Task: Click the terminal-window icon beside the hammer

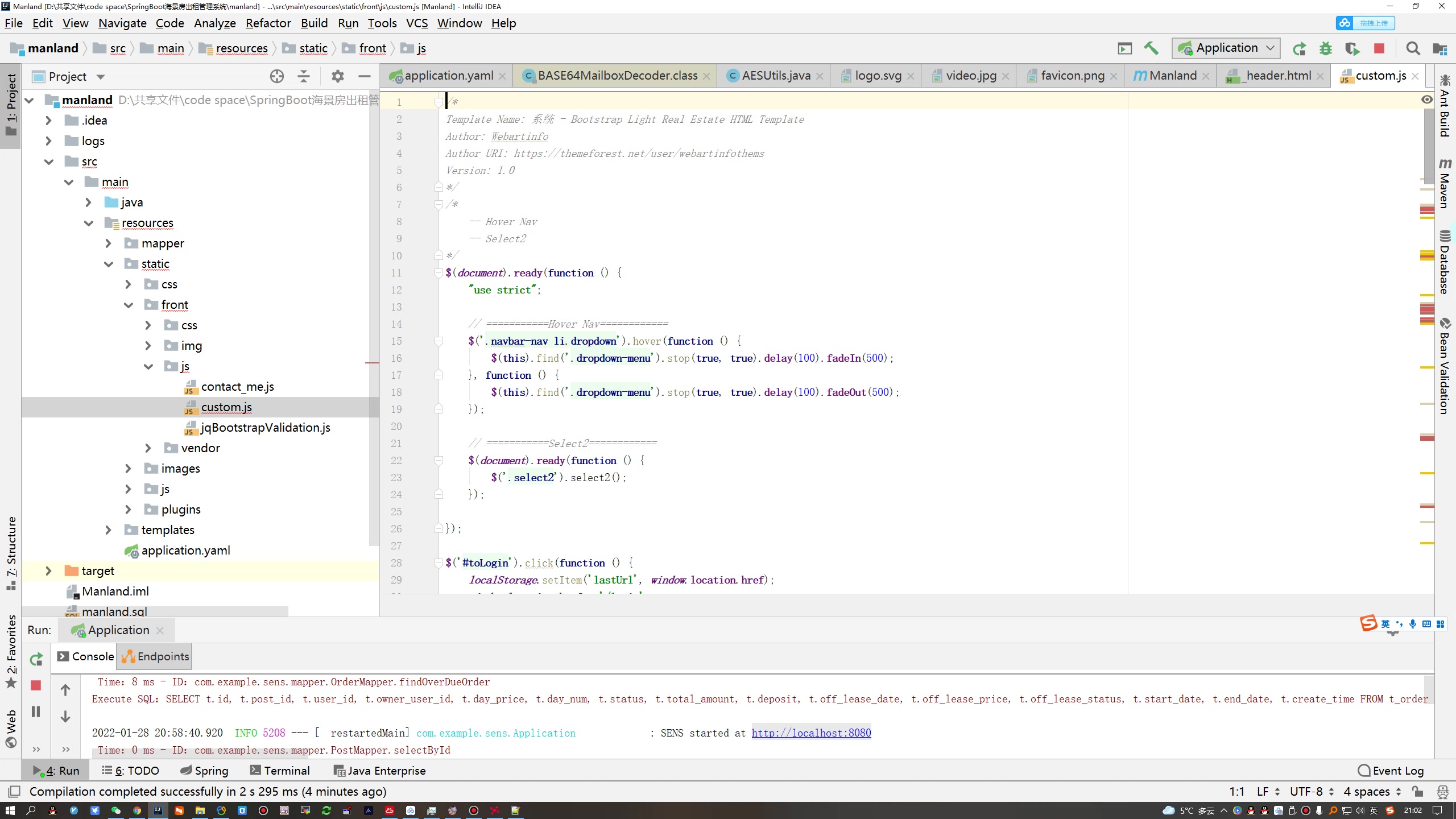Action: coord(1124,48)
